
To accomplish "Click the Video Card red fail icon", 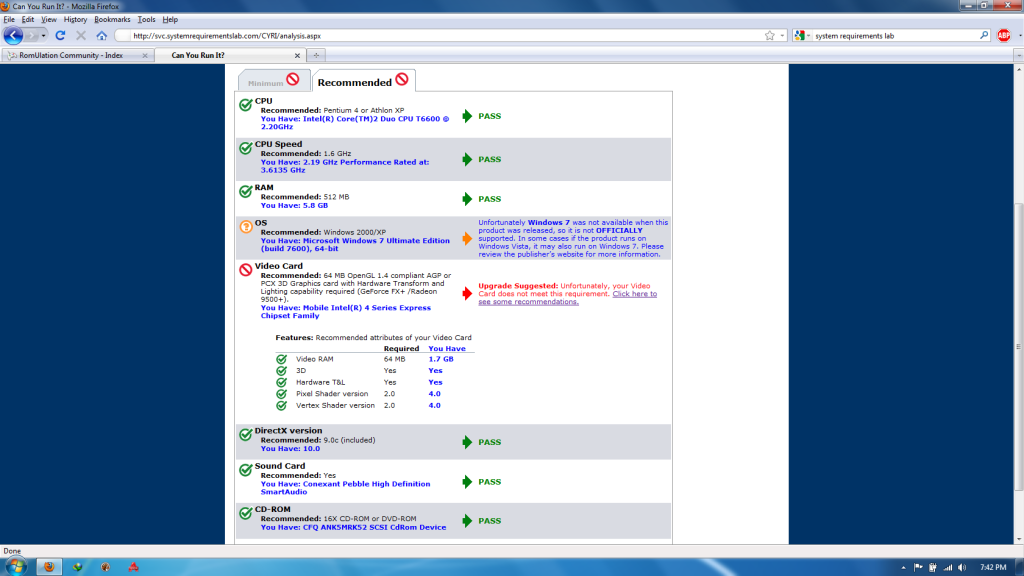I will pos(246,270).
